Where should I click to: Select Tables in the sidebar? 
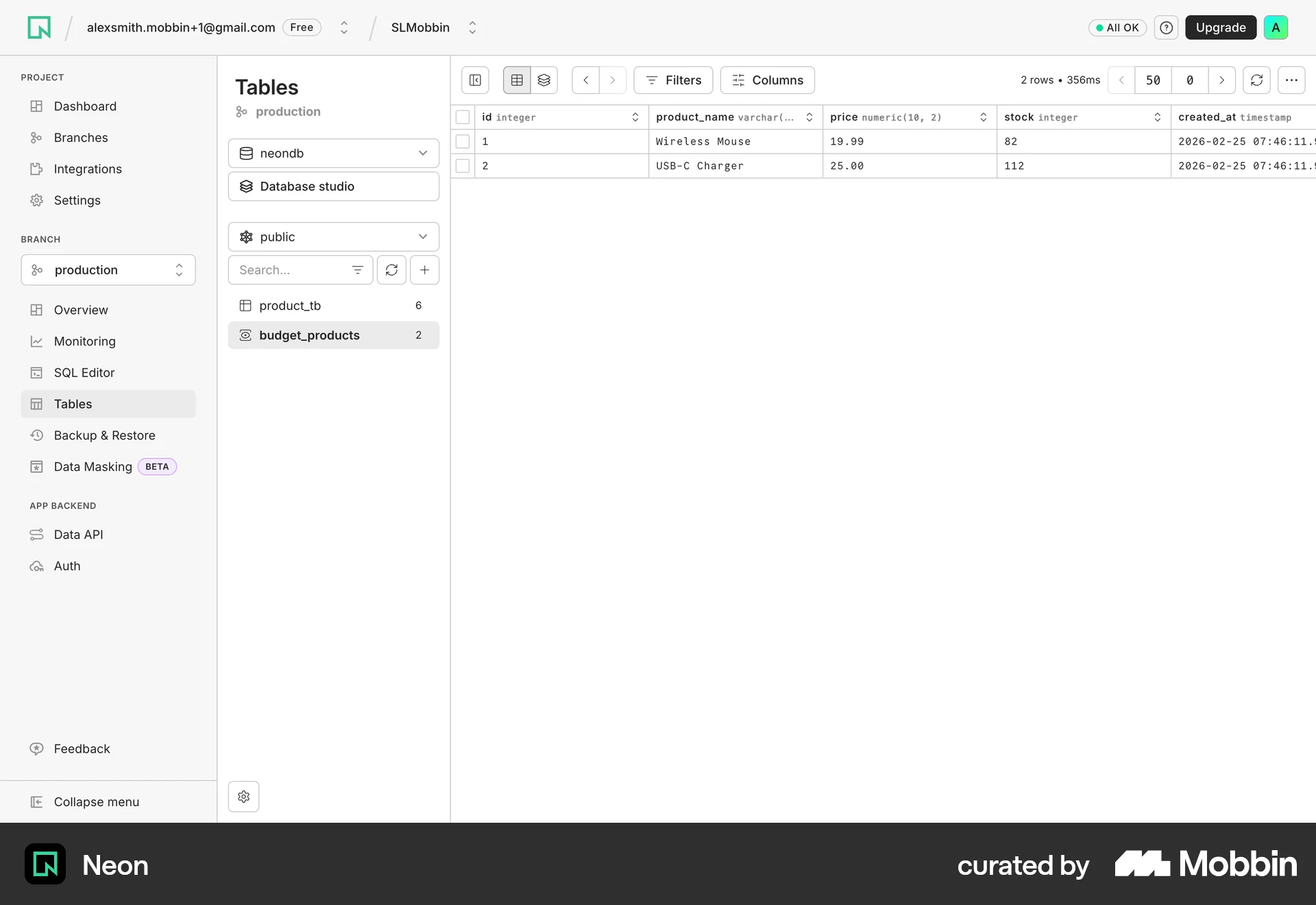(108, 405)
